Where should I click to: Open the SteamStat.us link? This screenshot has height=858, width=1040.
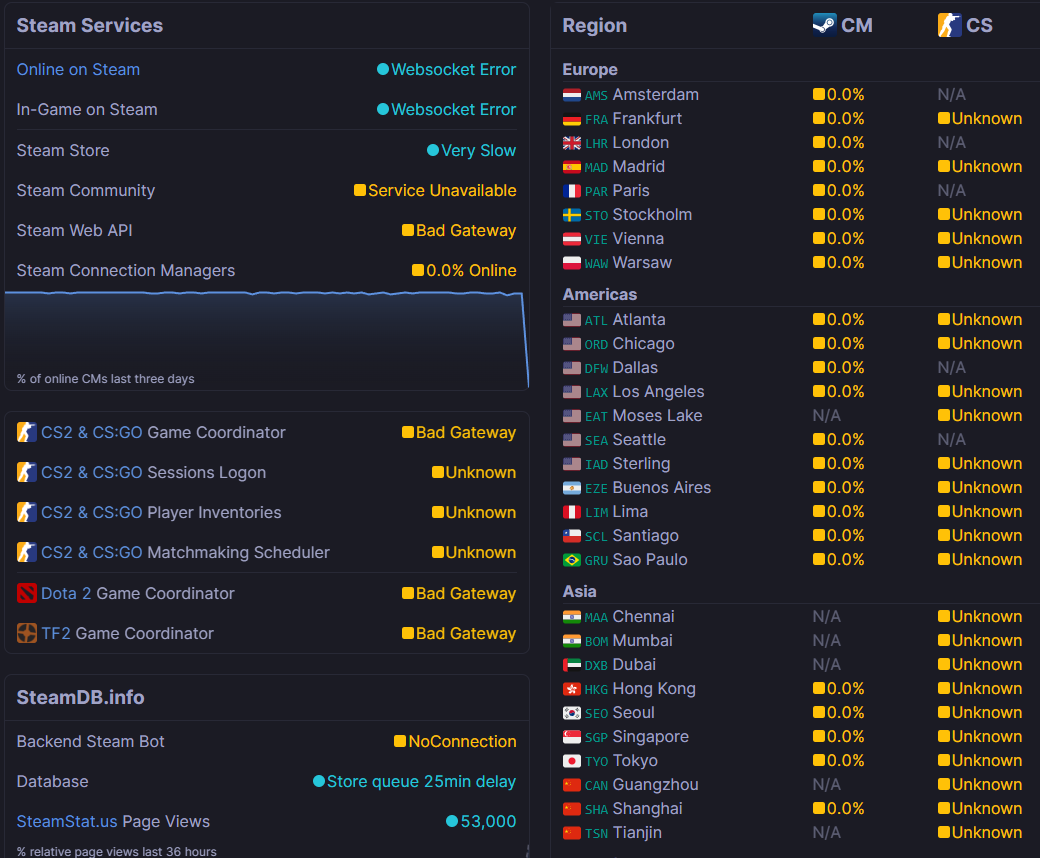[67, 822]
